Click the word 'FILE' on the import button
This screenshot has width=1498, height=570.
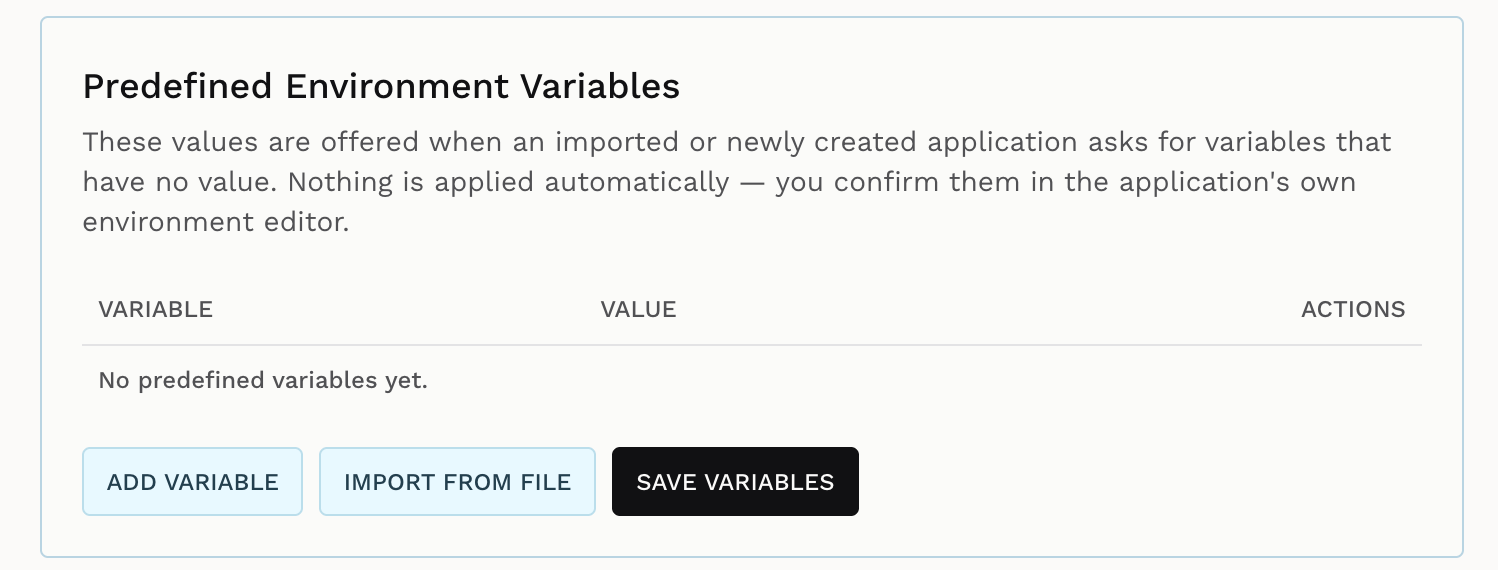(x=546, y=482)
